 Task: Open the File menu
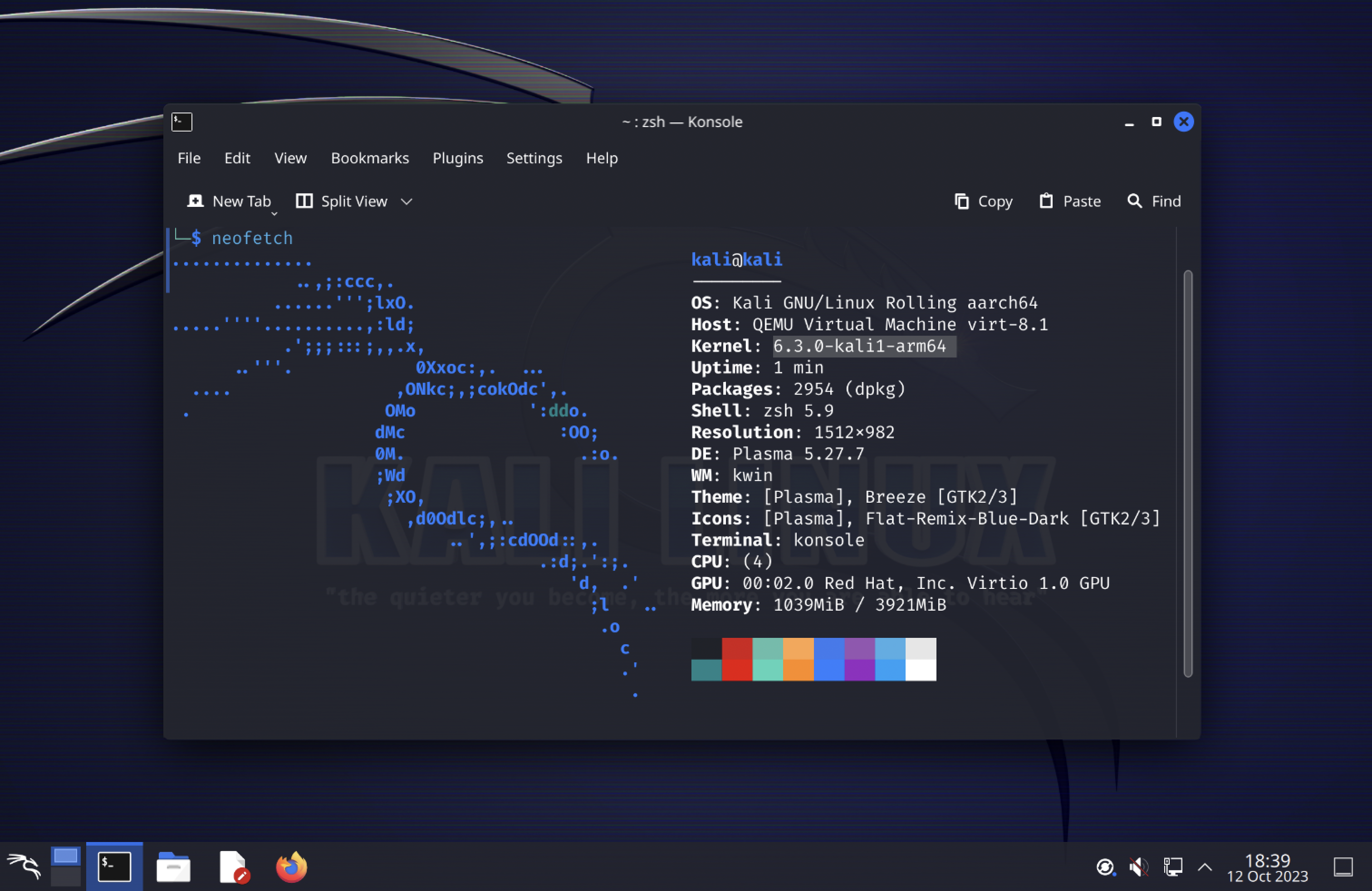(189, 158)
